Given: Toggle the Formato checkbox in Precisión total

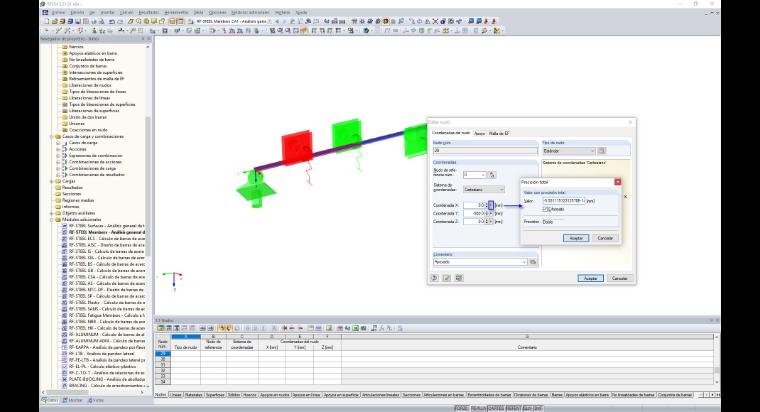Looking at the screenshot, I should (545, 209).
